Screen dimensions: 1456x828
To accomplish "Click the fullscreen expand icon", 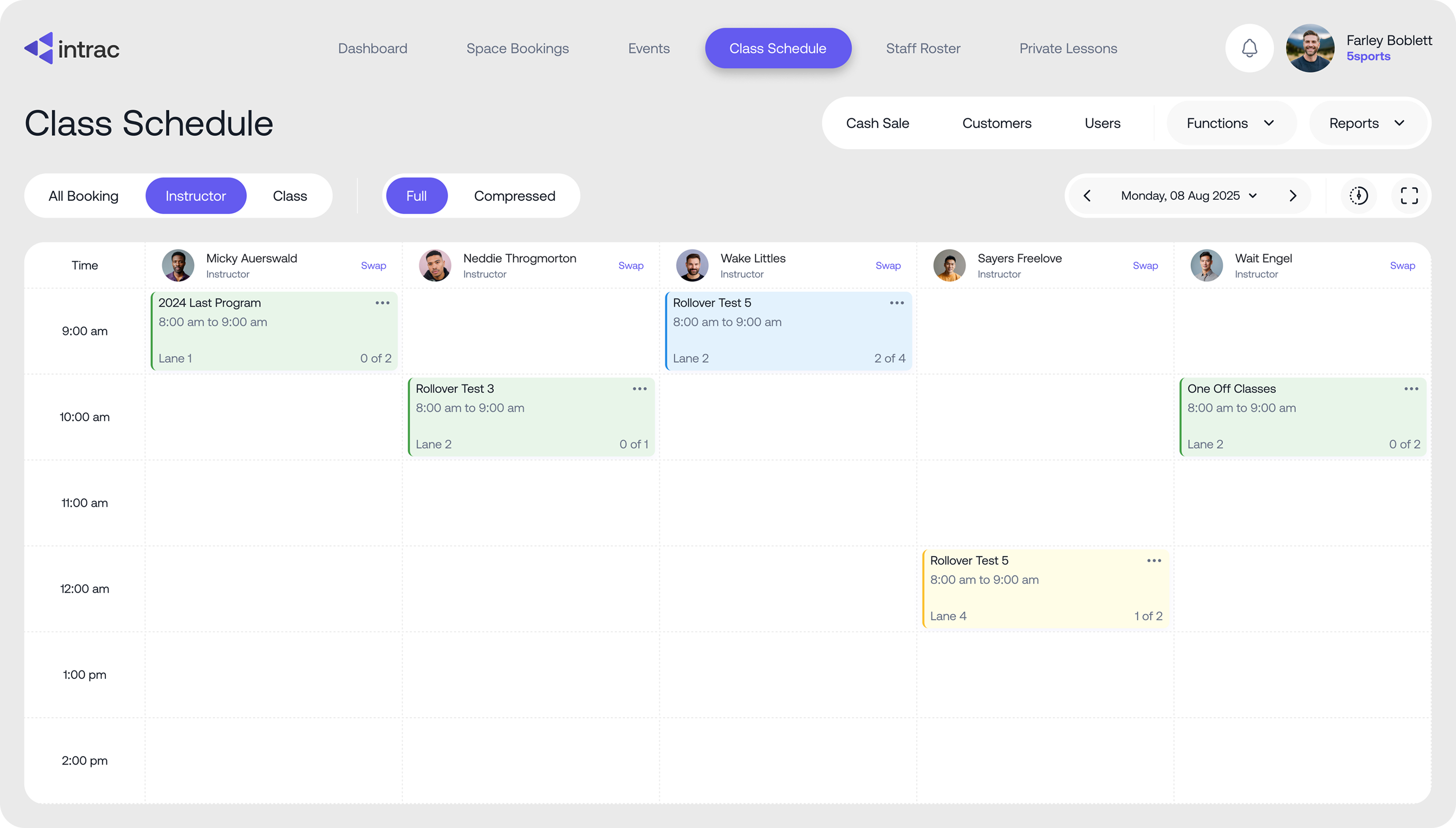I will [x=1409, y=196].
